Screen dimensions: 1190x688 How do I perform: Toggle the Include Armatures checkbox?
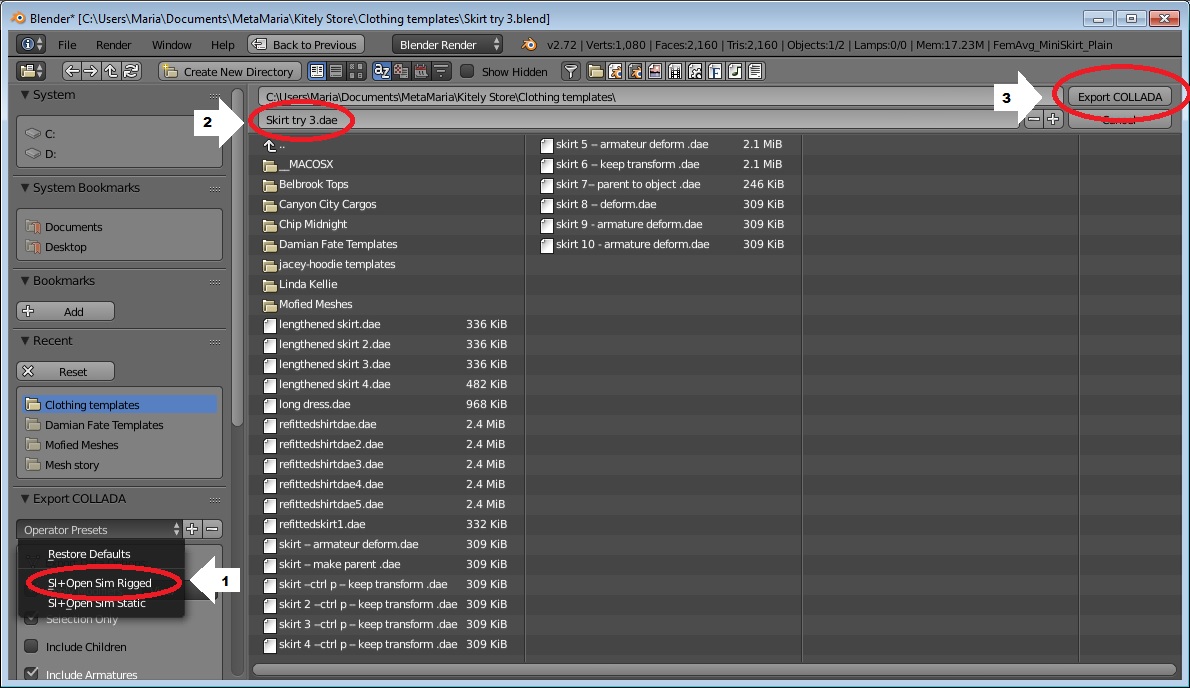(x=31, y=674)
